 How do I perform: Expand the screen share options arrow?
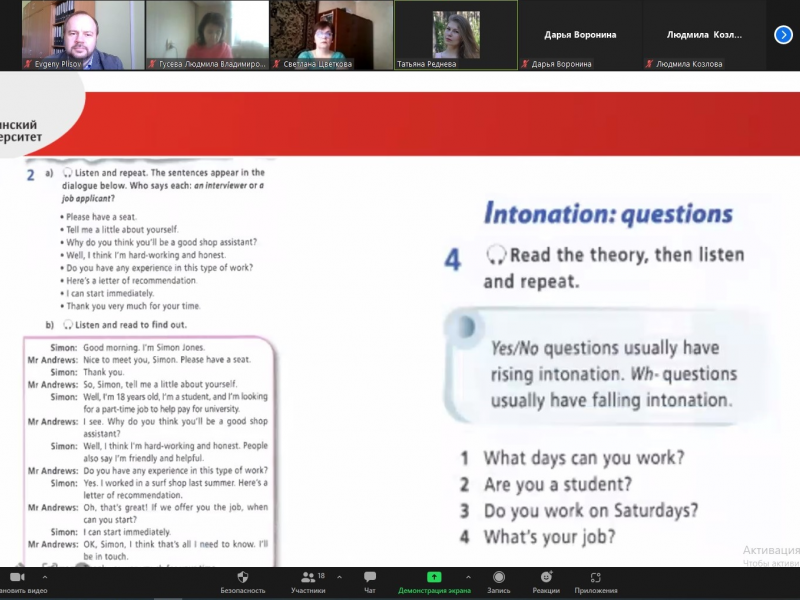tap(467, 577)
